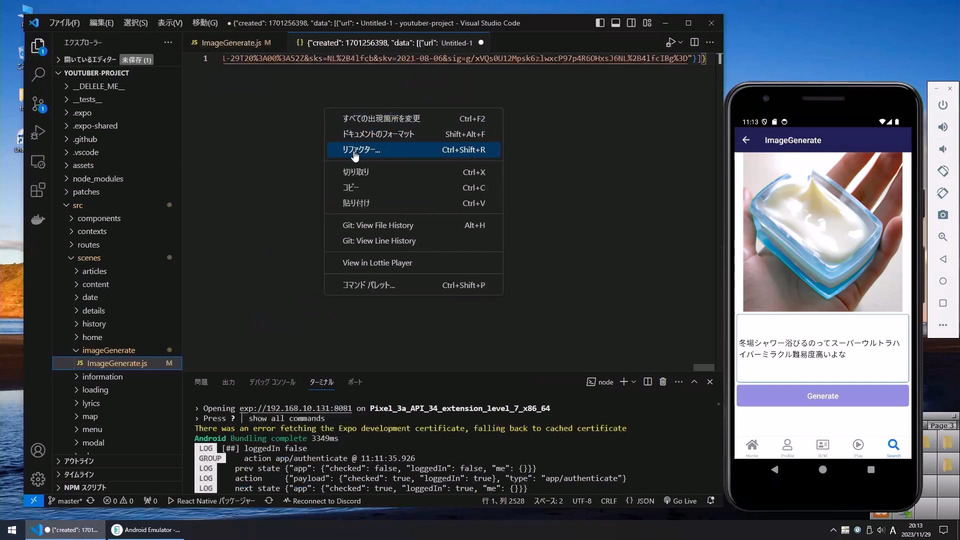Viewport: 960px width, 540px height.
Task: Collapse the imageGenerate folder
Action: click(x=108, y=350)
